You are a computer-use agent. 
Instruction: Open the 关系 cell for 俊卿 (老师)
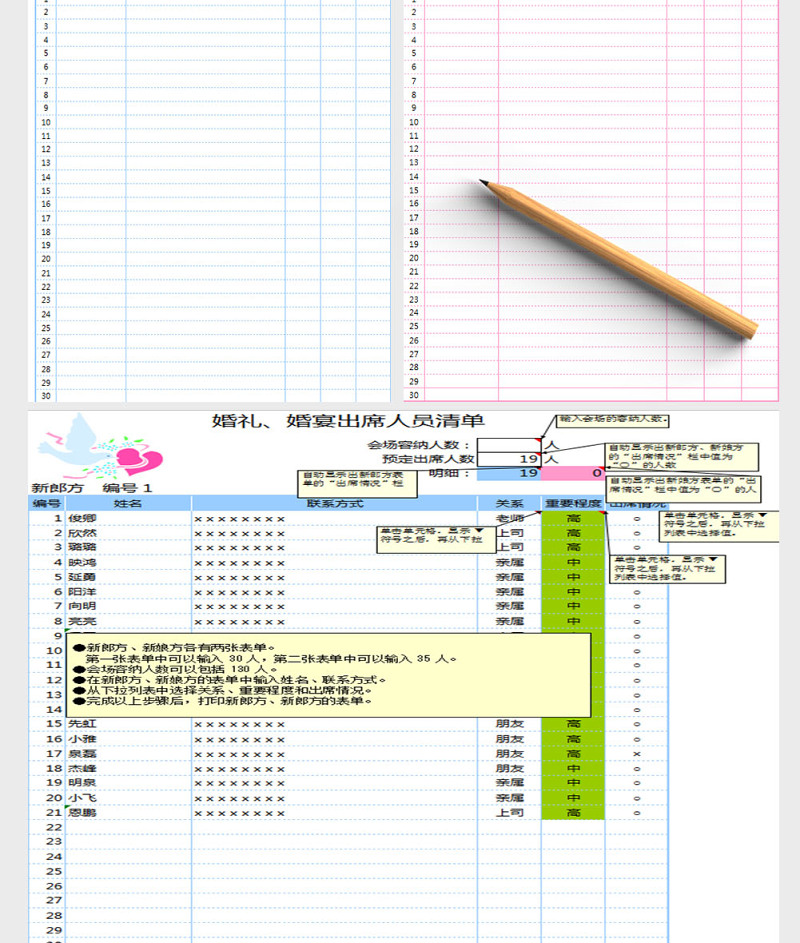pos(509,518)
